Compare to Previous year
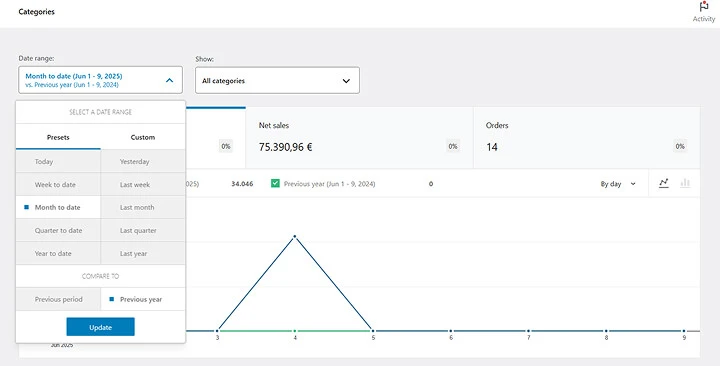The image size is (720, 366). [143, 299]
